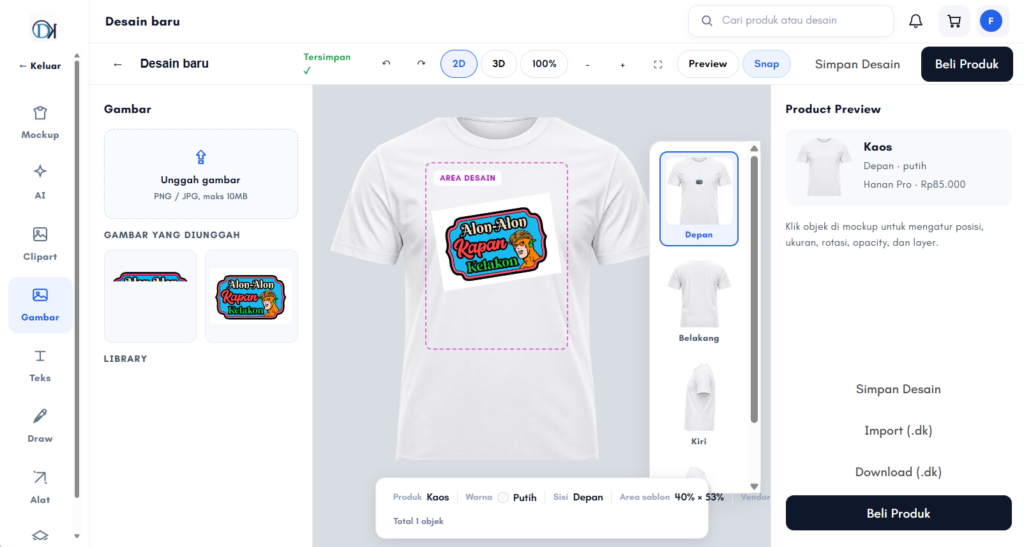Click Import (.dk) option

pos(898,431)
